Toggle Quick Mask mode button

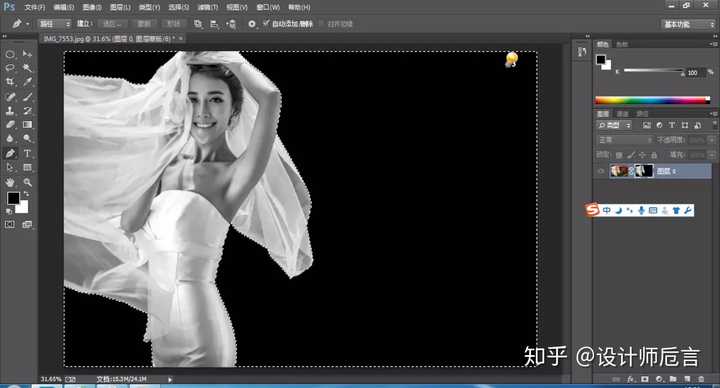pos(10,225)
